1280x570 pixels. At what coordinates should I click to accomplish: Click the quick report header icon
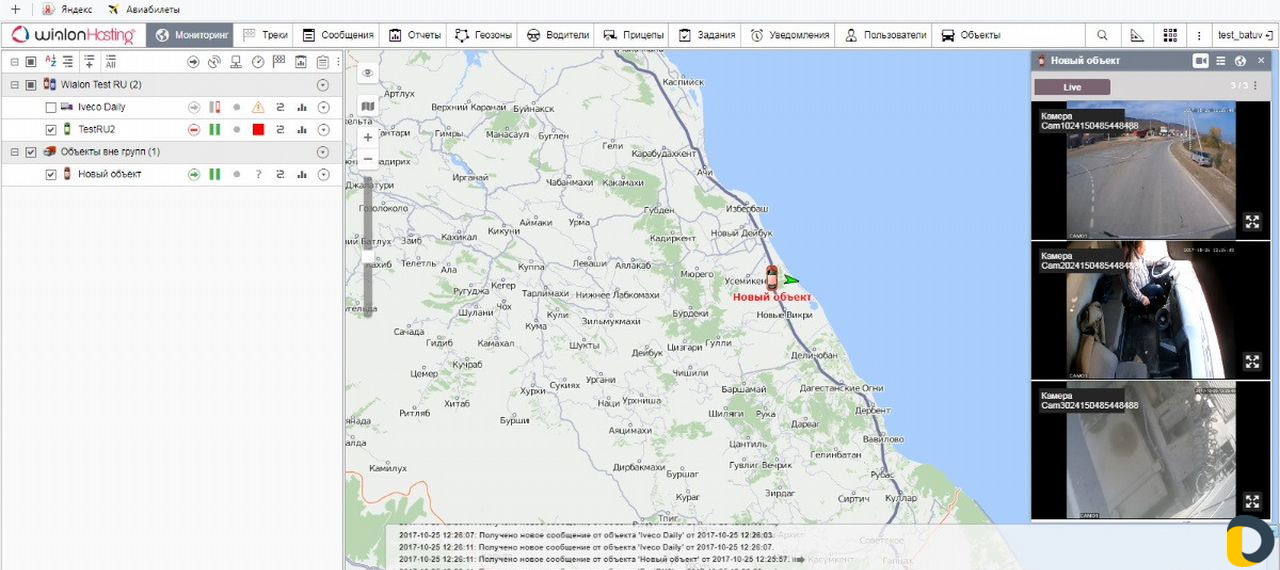(301, 62)
